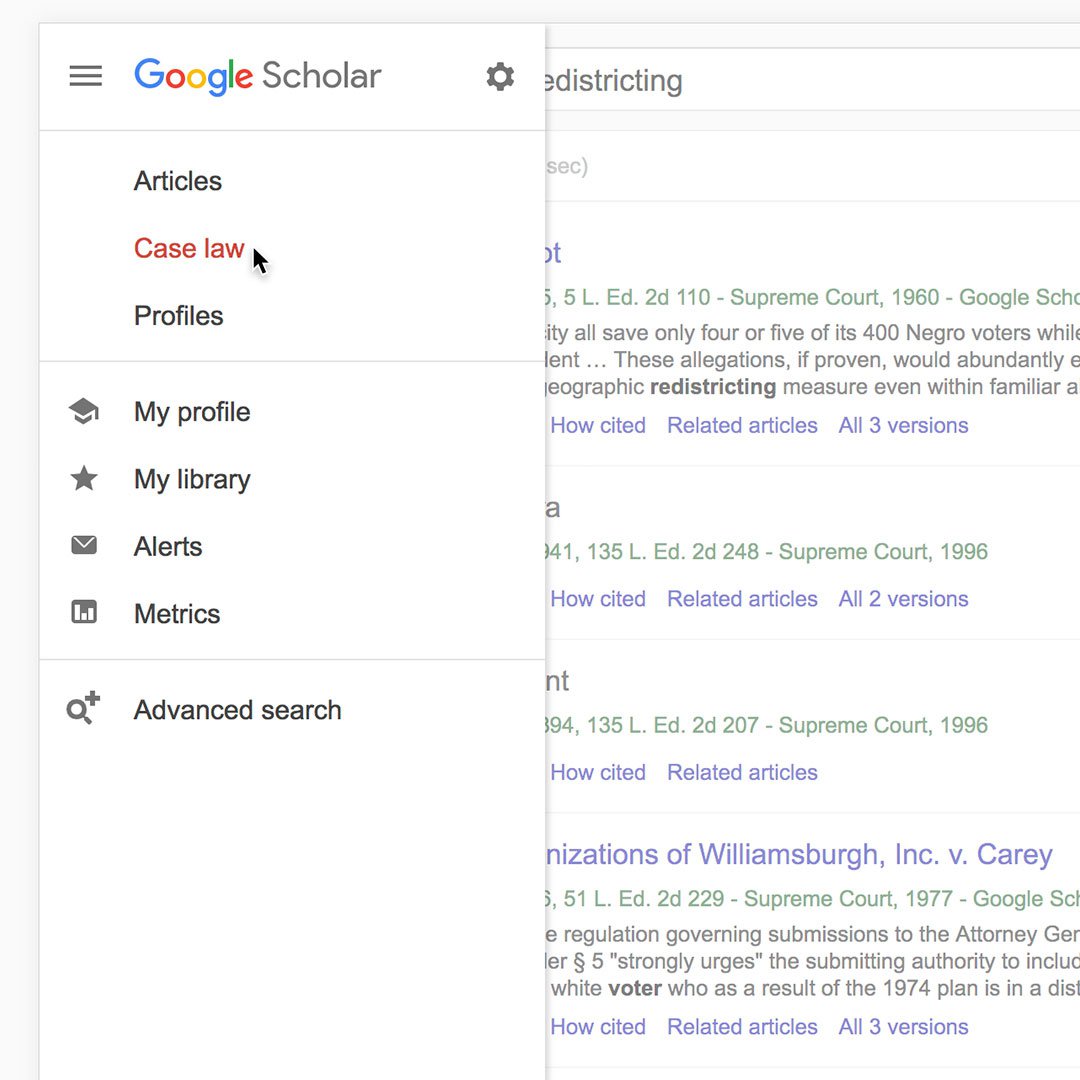Click the Alerts envelope icon
The height and width of the screenshot is (1080, 1080).
click(x=84, y=545)
